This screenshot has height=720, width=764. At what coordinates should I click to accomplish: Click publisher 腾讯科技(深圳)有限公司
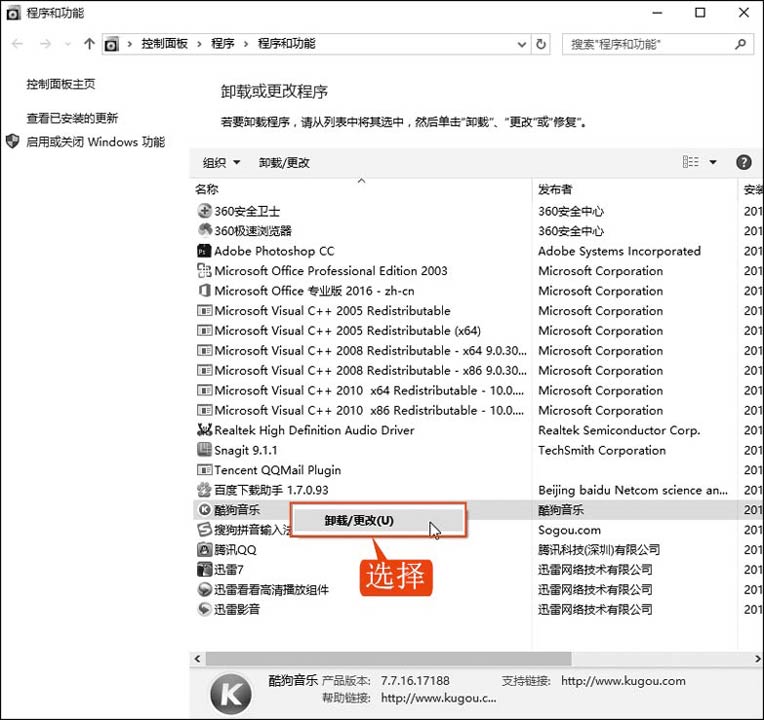(x=599, y=549)
